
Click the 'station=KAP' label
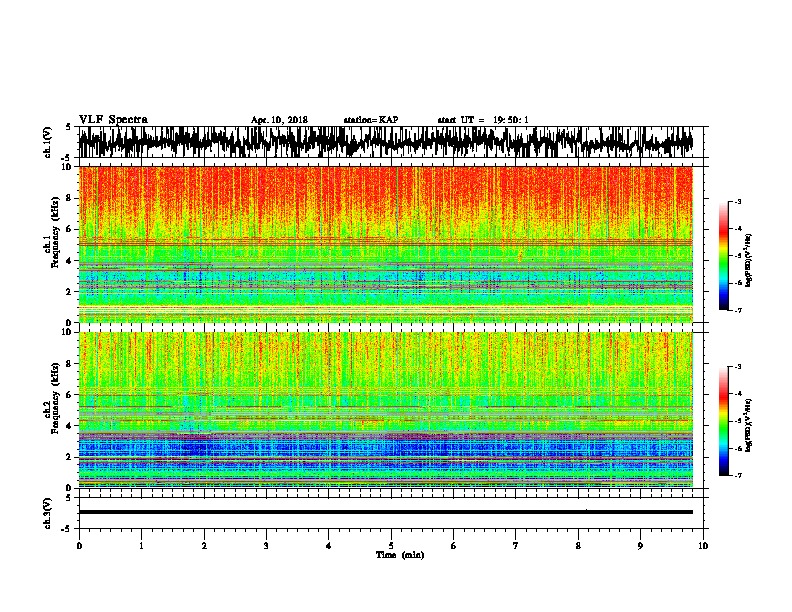371,120
